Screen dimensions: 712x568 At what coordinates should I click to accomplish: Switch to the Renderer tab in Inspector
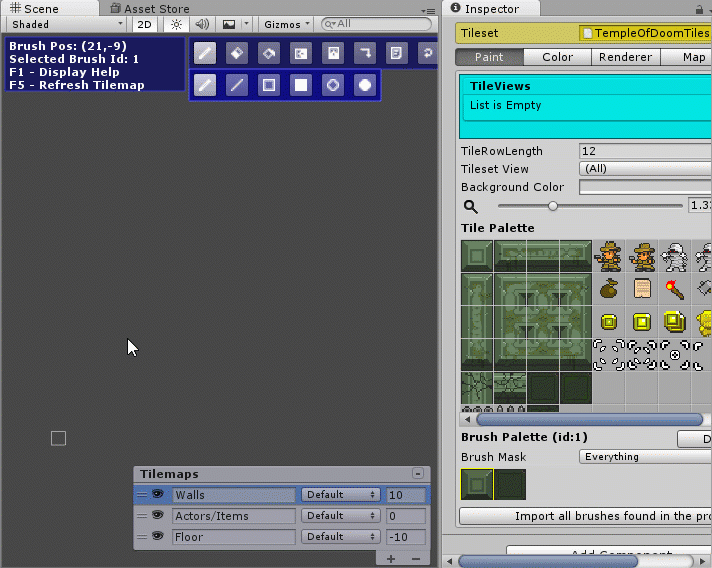pyautogui.click(x=625, y=57)
